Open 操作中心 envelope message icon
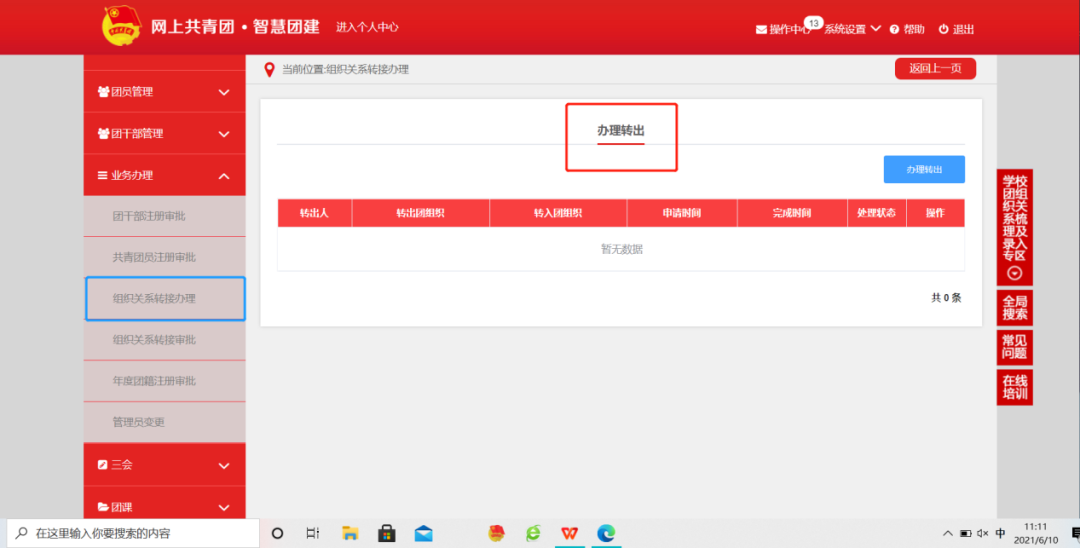 pyautogui.click(x=761, y=30)
